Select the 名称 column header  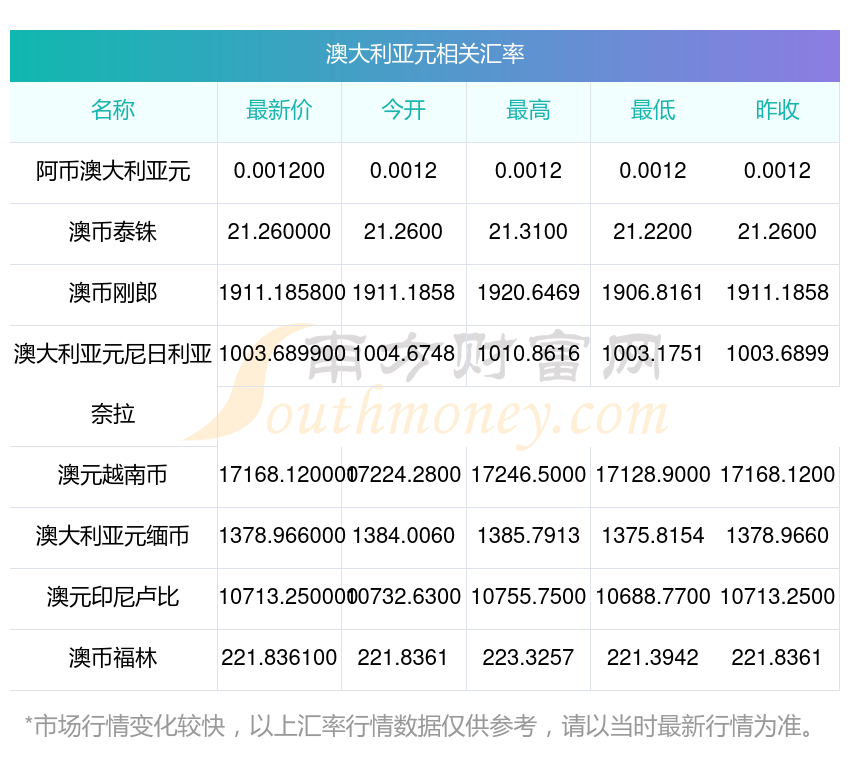pyautogui.click(x=113, y=110)
